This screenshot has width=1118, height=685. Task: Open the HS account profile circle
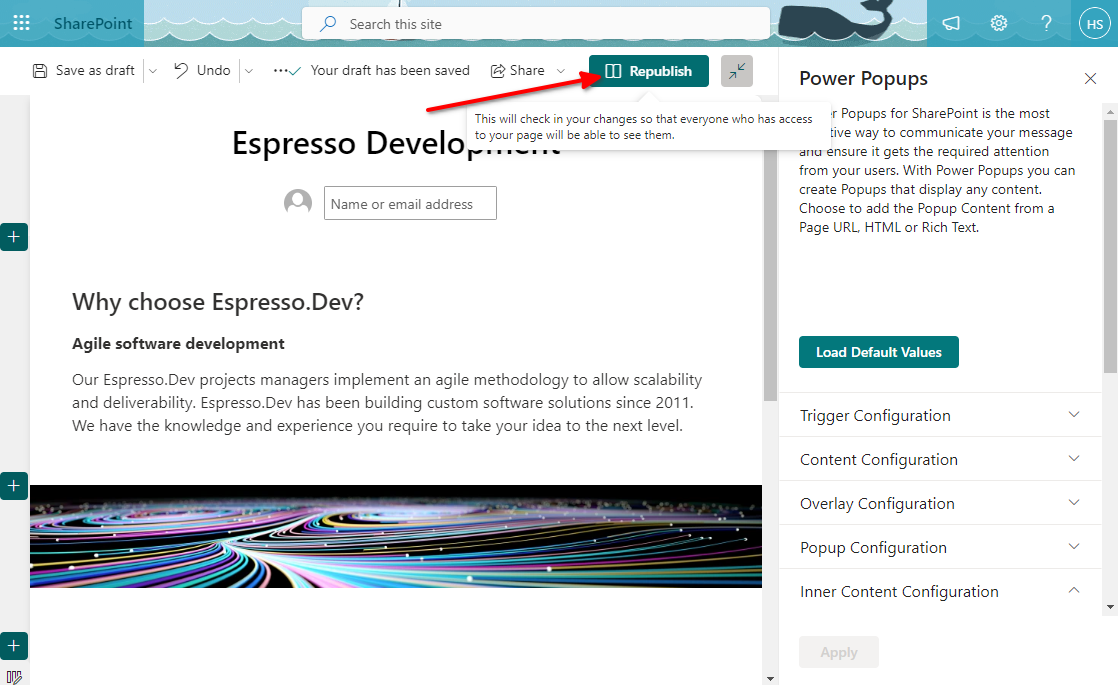(x=1094, y=23)
